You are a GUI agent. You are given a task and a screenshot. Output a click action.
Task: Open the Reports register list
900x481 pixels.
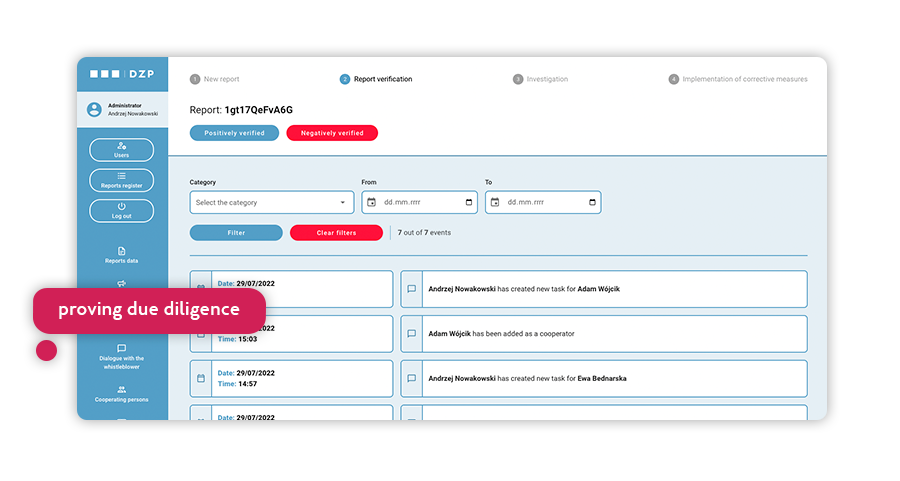tap(121, 180)
